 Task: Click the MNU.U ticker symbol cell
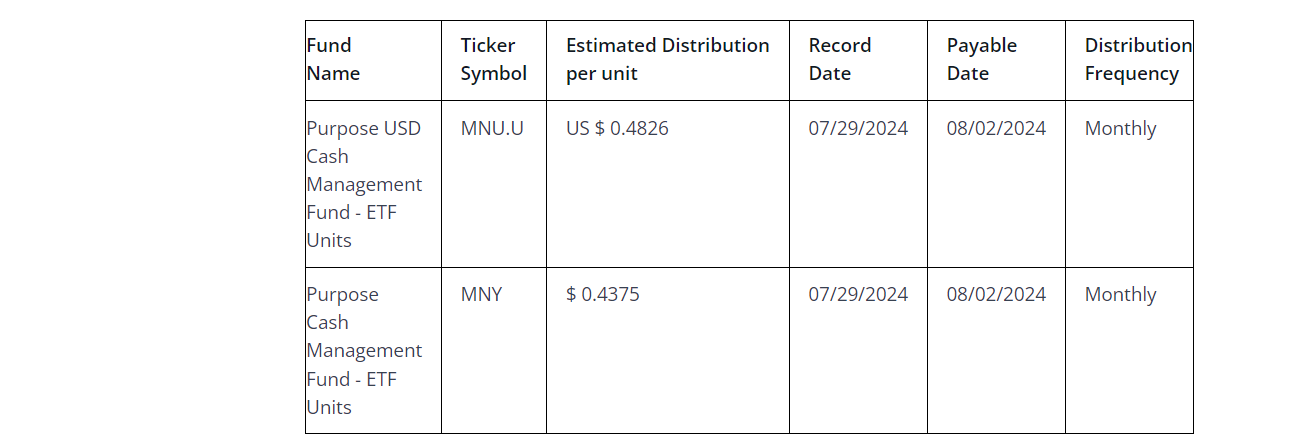point(492,129)
